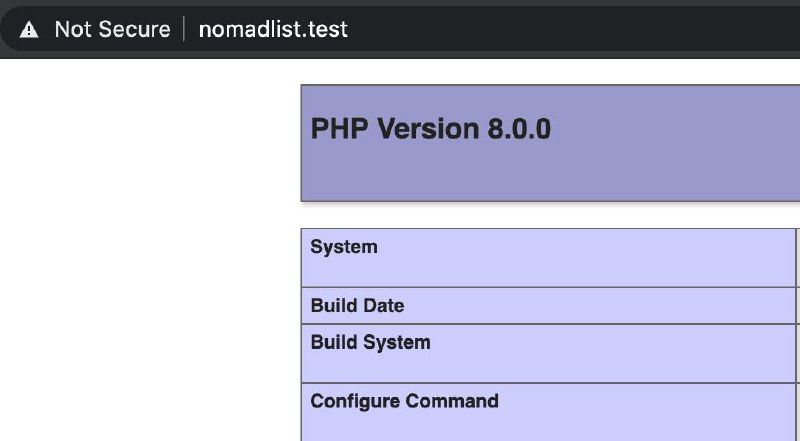This screenshot has height=441, width=800.
Task: Click the "Configure Command" row label
Action: [404, 402]
